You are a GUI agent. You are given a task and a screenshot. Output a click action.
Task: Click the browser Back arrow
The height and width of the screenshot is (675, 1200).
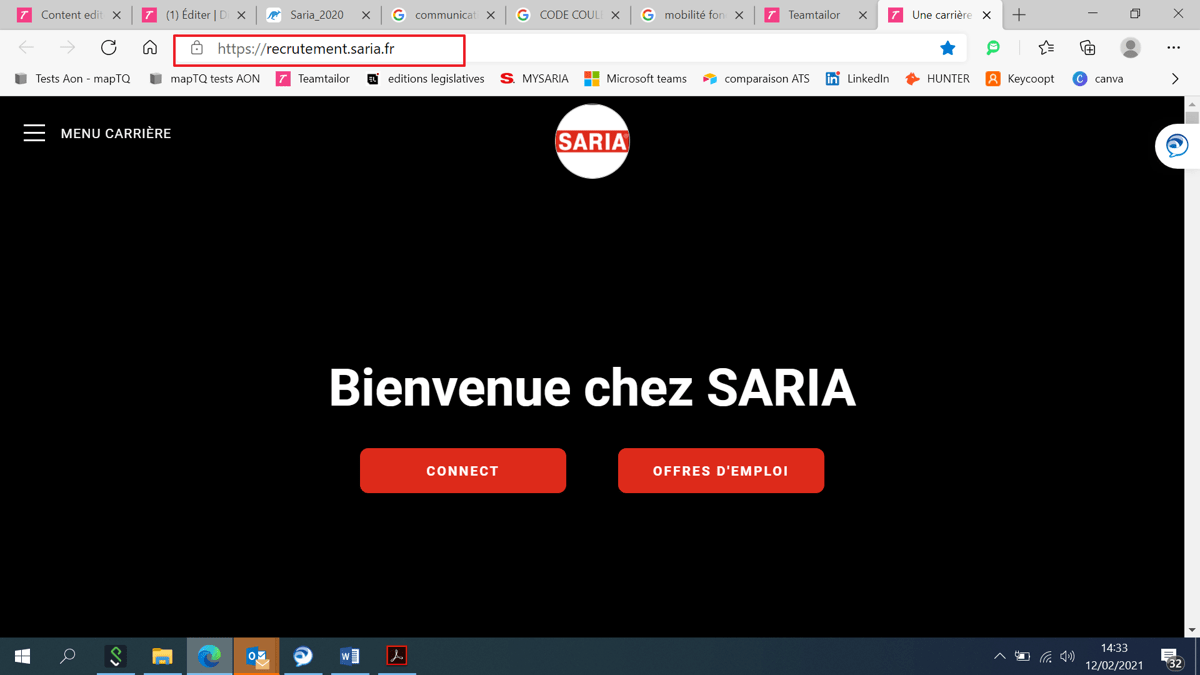[26, 48]
